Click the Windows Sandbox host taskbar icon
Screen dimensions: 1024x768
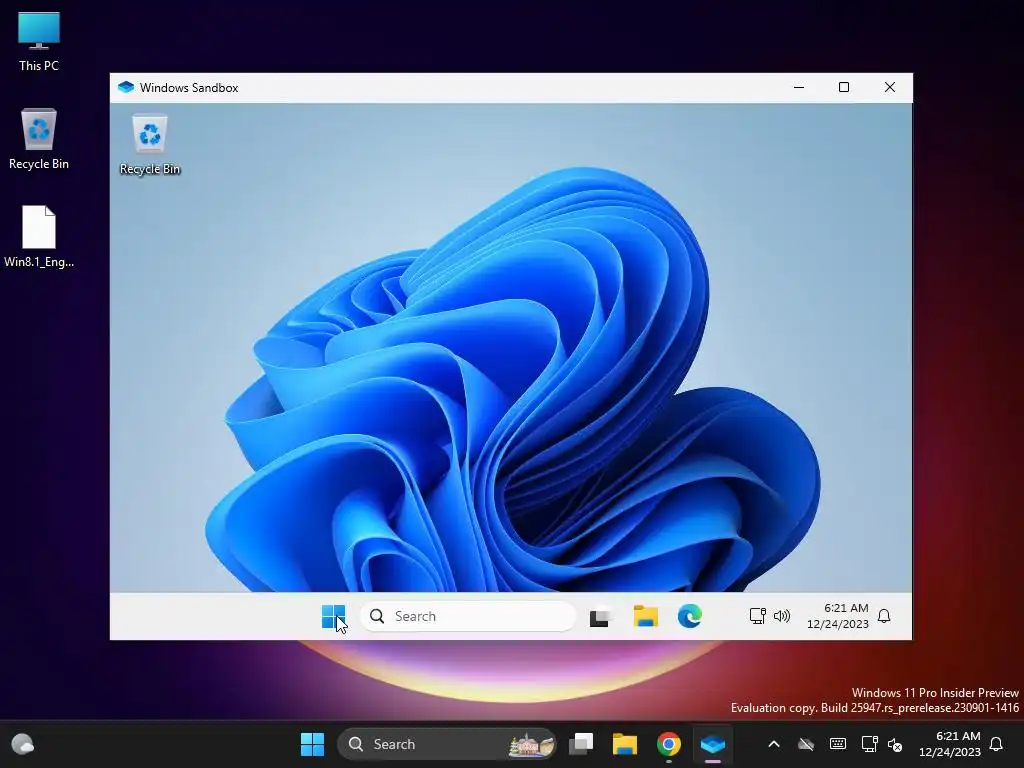(x=712, y=744)
